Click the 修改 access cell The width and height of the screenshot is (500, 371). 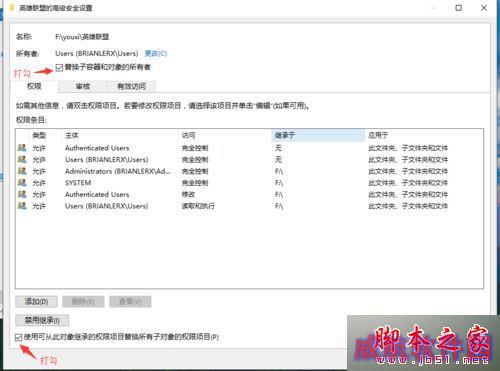click(x=188, y=194)
